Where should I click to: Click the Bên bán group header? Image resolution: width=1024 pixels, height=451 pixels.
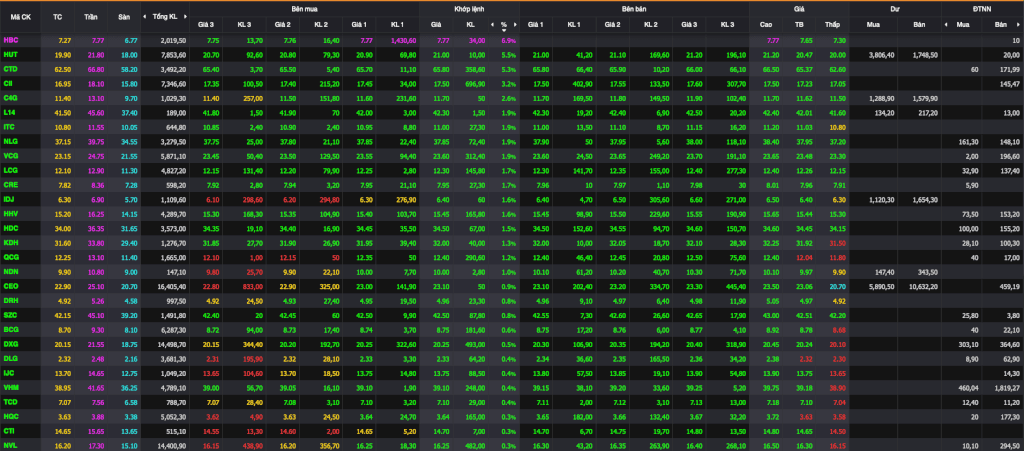[x=634, y=9]
